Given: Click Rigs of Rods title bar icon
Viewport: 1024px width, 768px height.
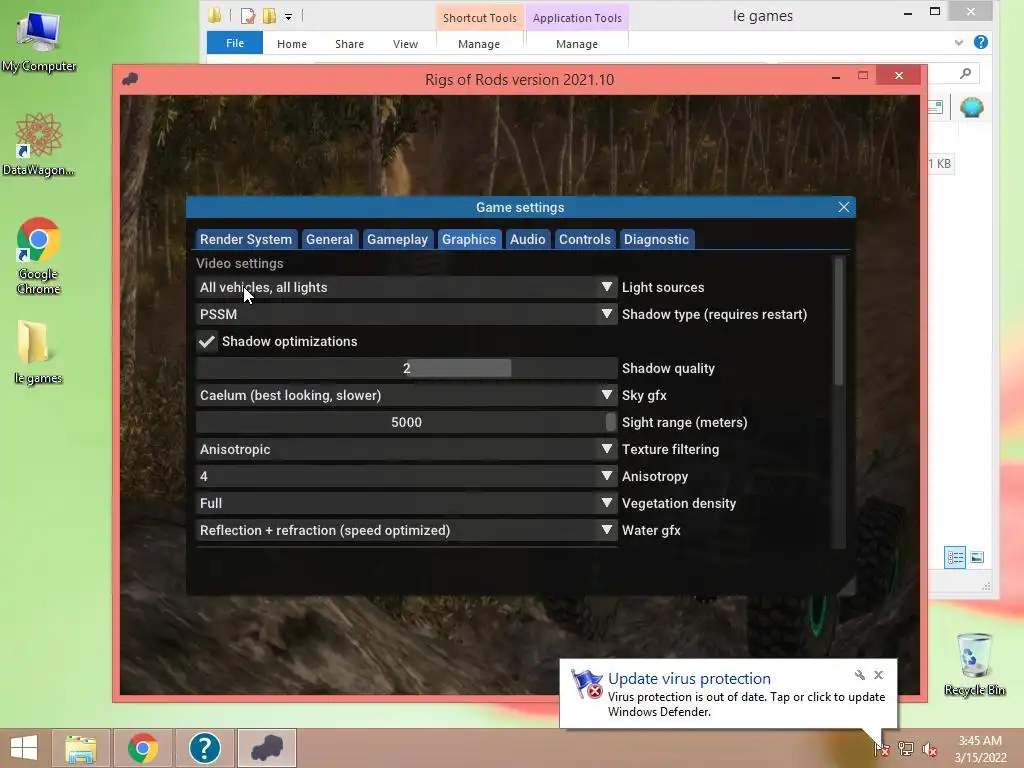Looking at the screenshot, I should (x=130, y=79).
